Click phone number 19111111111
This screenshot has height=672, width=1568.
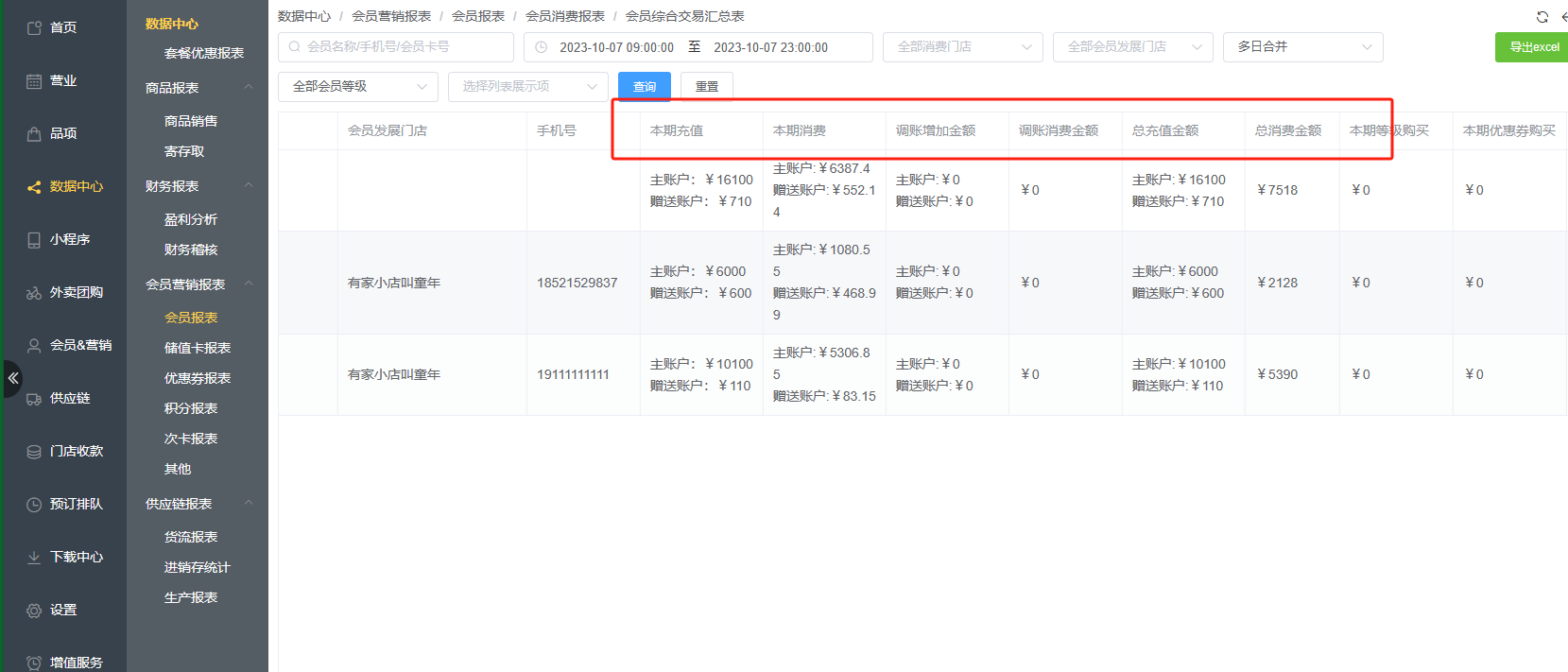coord(574,374)
